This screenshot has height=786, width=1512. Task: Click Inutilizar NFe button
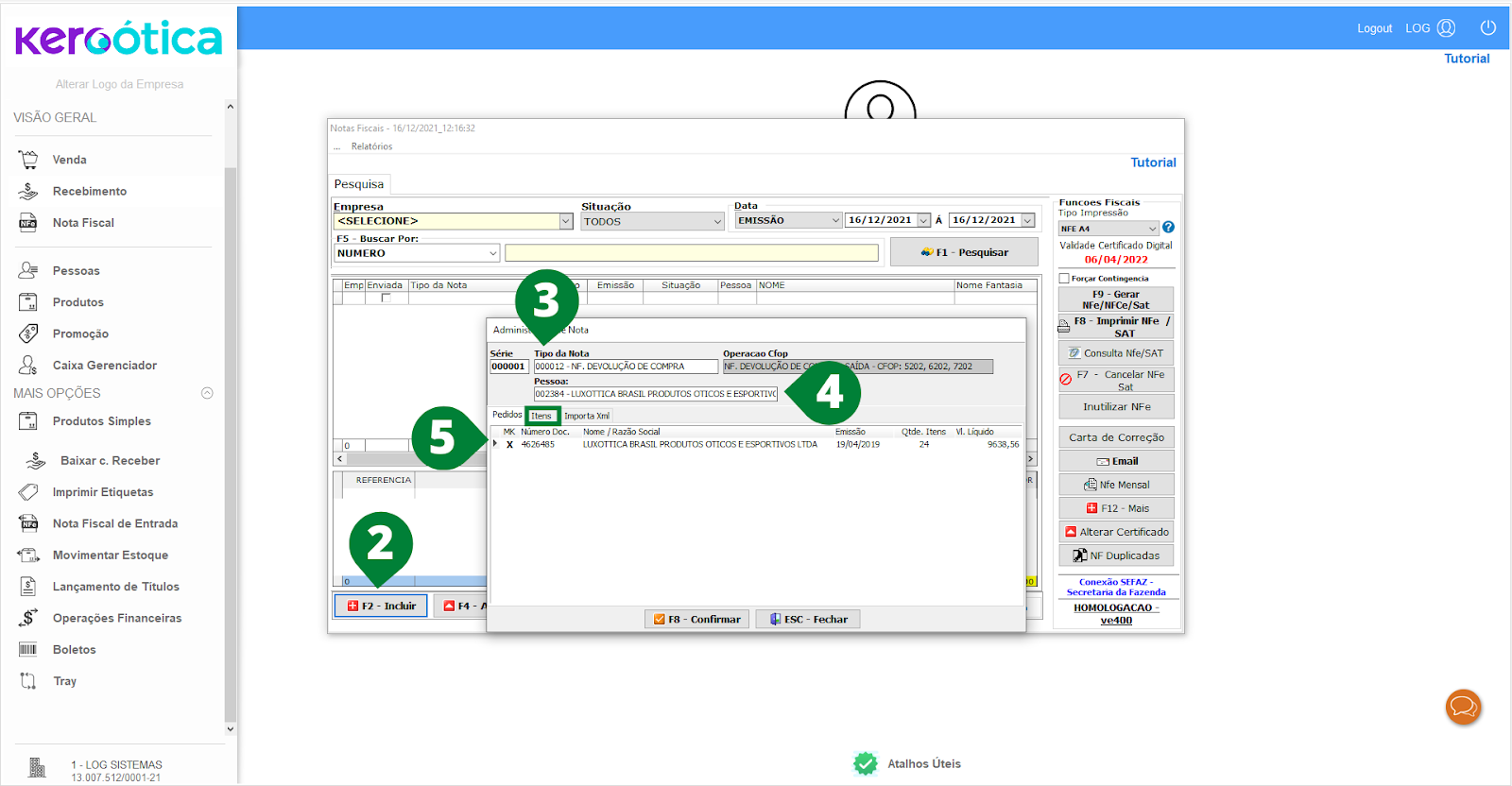point(1116,407)
